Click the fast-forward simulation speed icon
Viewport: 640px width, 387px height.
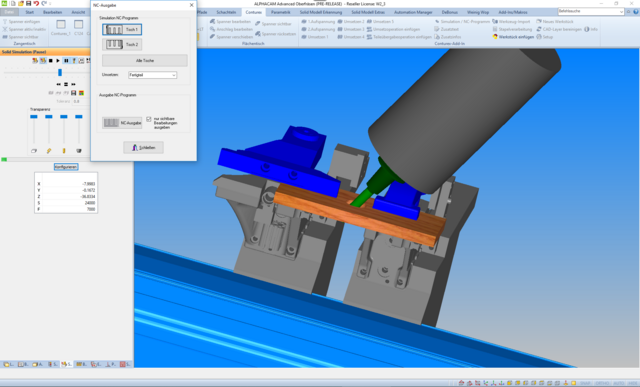73,84
